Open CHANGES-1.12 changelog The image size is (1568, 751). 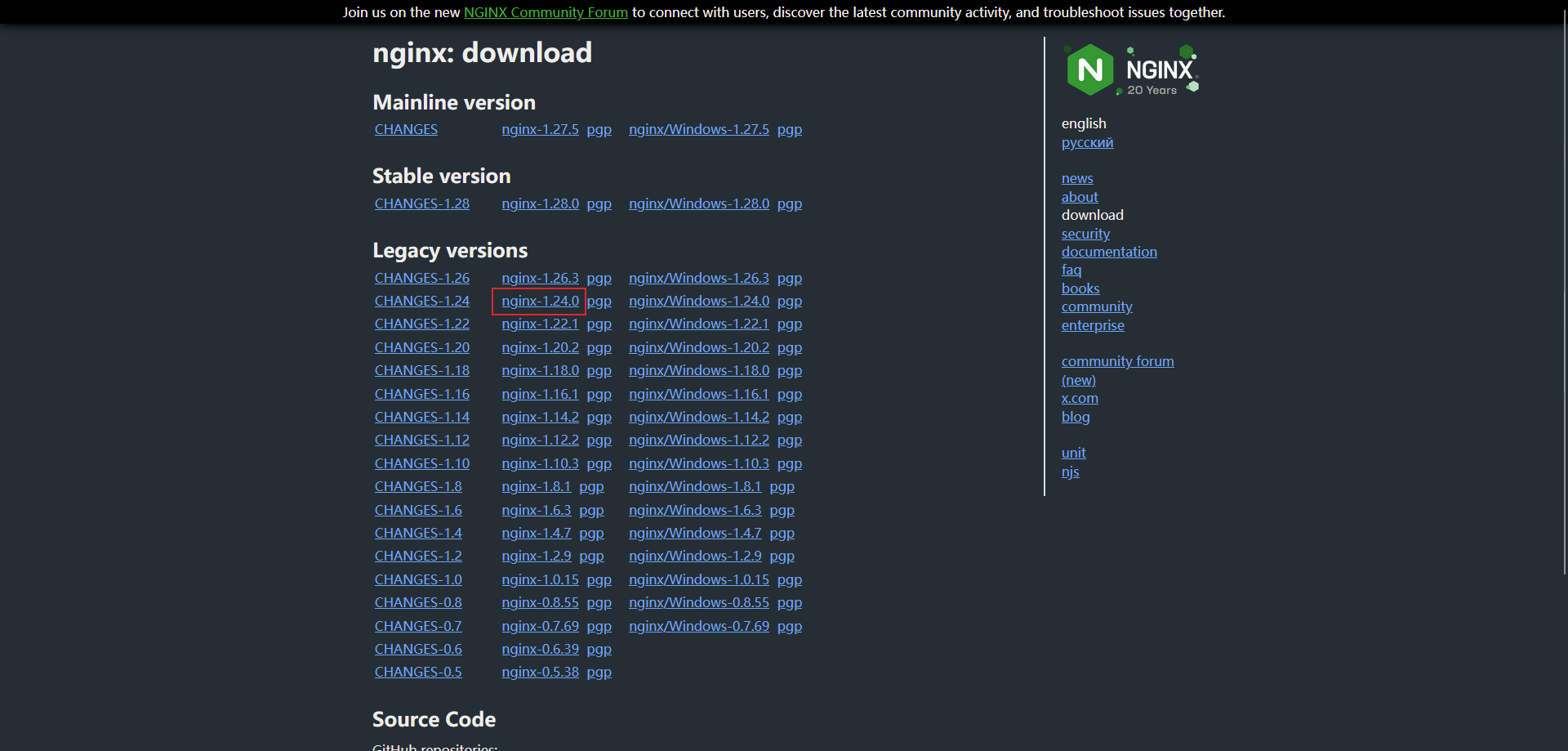[422, 440]
